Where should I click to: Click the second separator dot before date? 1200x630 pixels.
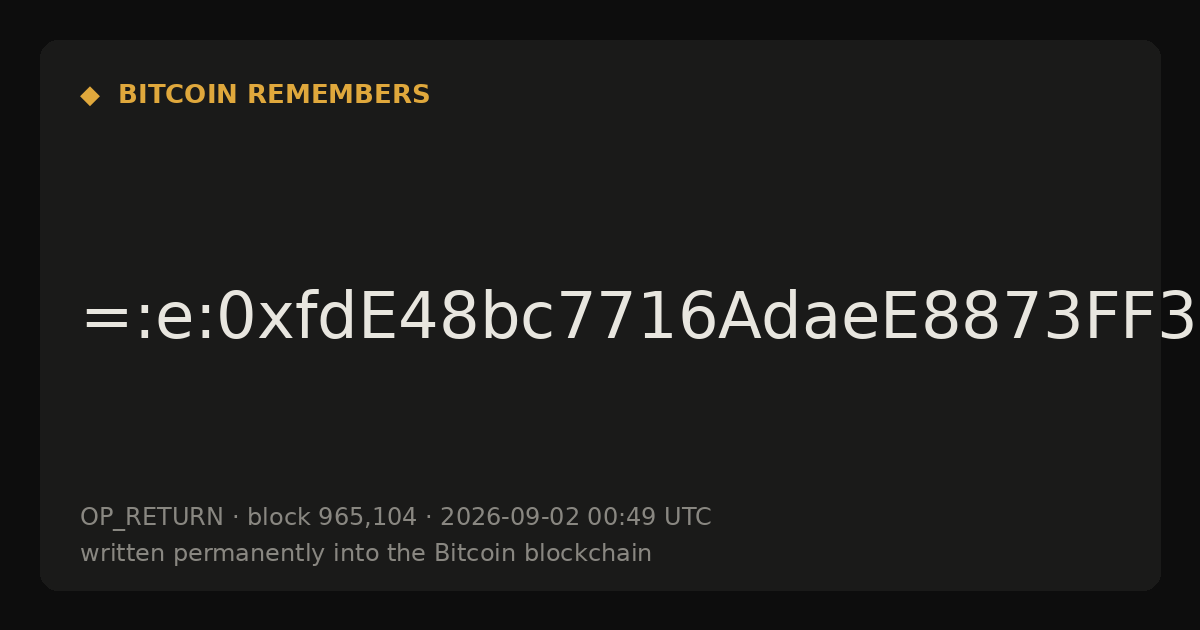click(429, 518)
